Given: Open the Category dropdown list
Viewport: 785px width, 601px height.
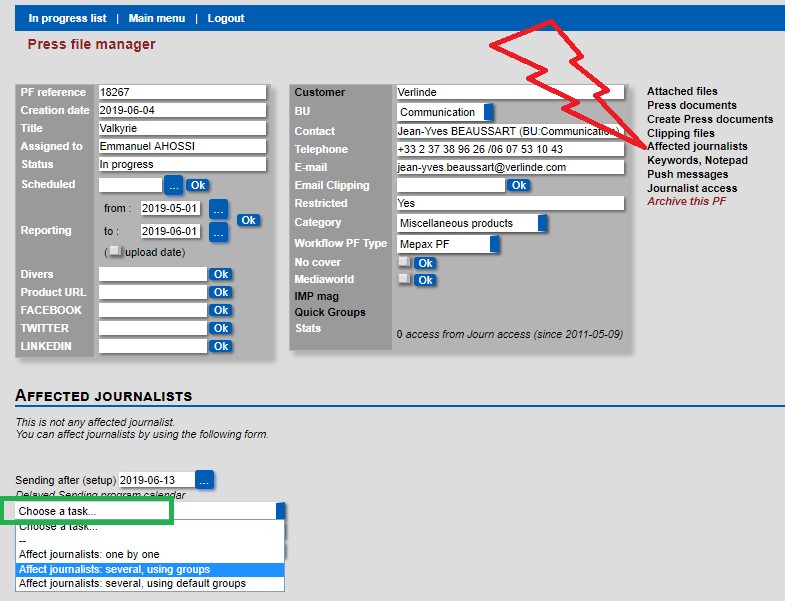Looking at the screenshot, I should tap(542, 223).
